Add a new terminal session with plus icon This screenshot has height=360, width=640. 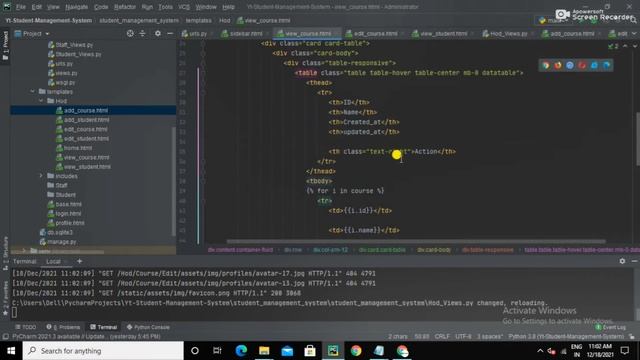[80, 261]
